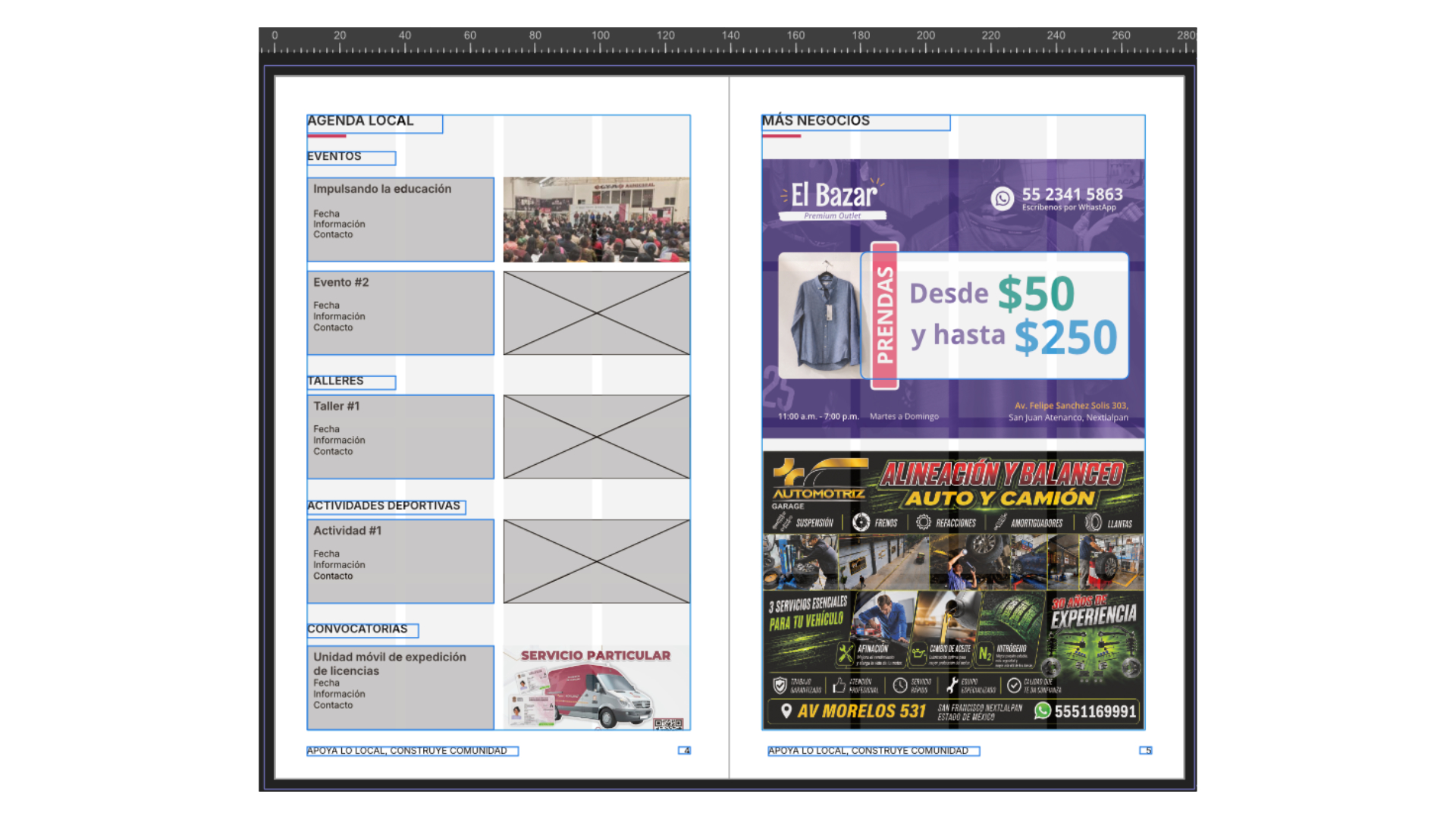Select the "TALLERES" section heading
Screen dimensions: 1456x819
(x=351, y=382)
